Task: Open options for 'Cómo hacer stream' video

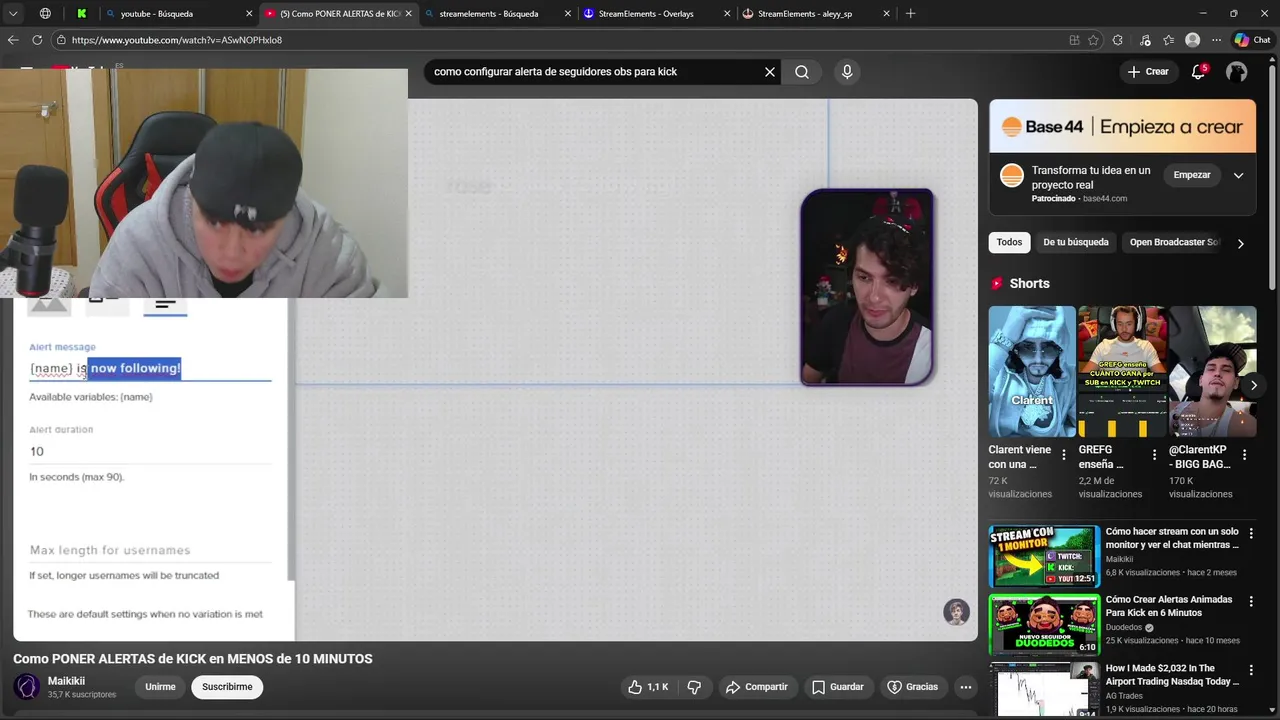Action: point(1251,534)
